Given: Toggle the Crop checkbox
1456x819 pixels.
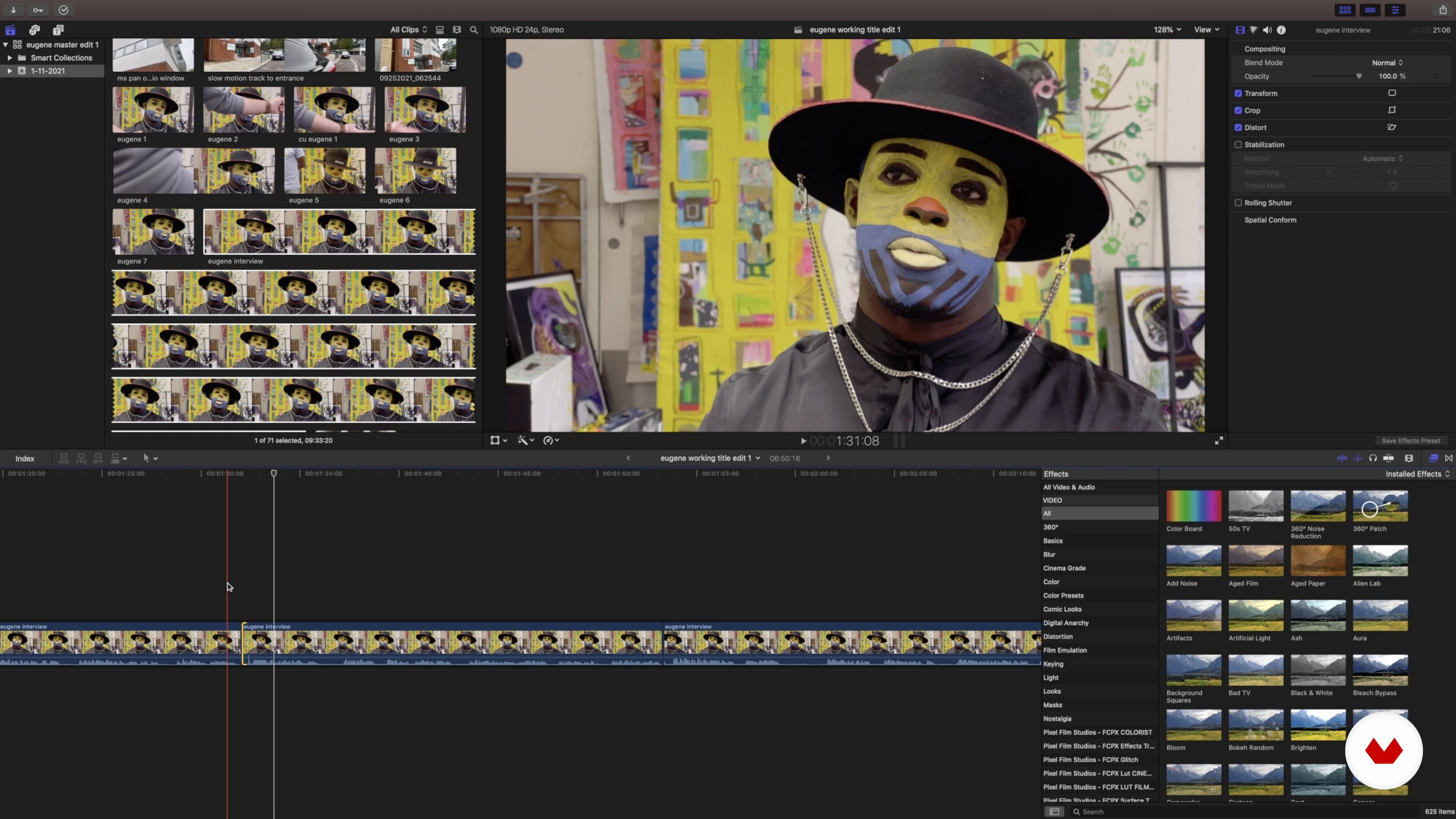Looking at the screenshot, I should click(1238, 110).
